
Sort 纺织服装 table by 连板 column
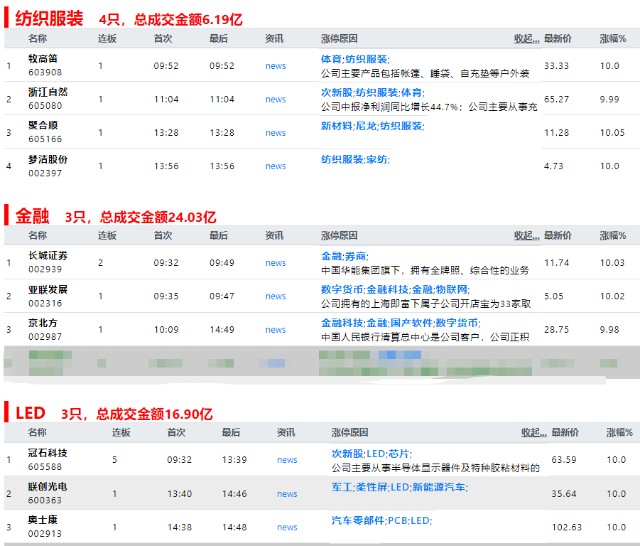coord(107,39)
